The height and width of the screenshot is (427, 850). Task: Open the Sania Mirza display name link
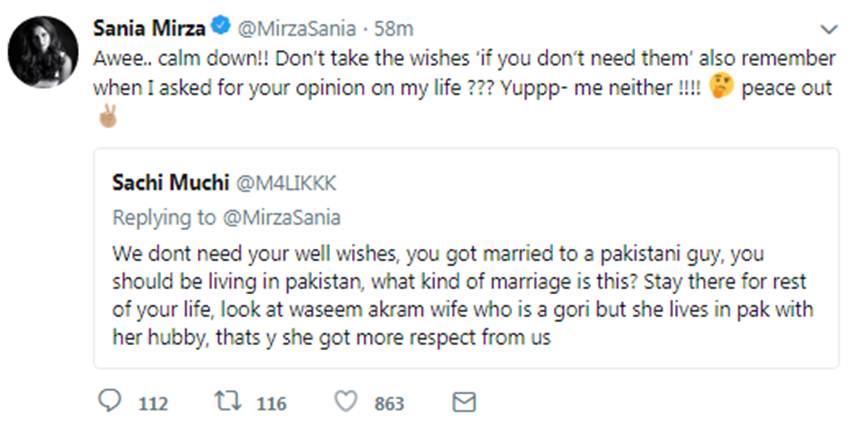[139, 24]
